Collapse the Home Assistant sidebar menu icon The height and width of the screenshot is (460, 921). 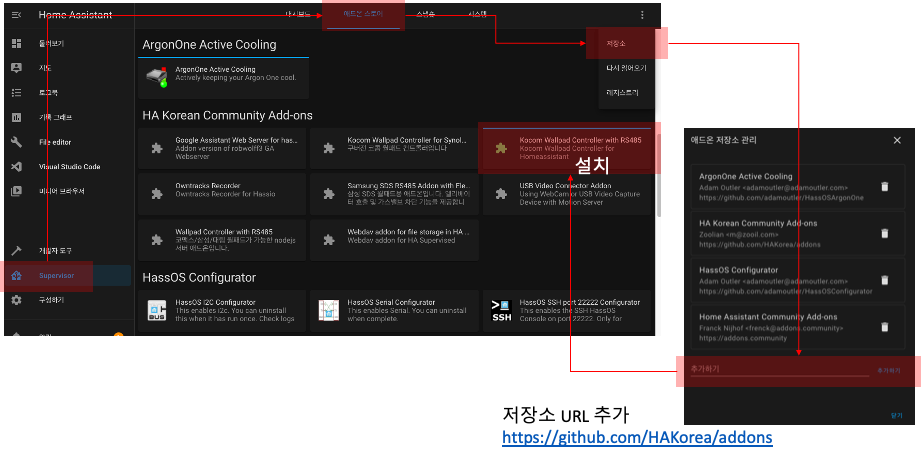(x=16, y=15)
